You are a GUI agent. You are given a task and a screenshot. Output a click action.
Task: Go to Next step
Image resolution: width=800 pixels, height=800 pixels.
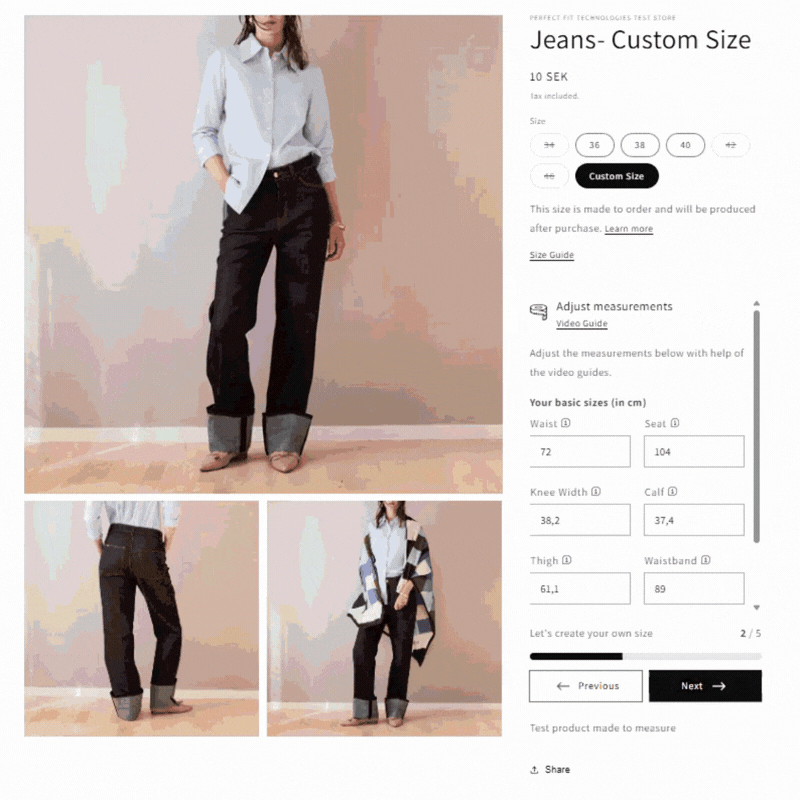(705, 686)
